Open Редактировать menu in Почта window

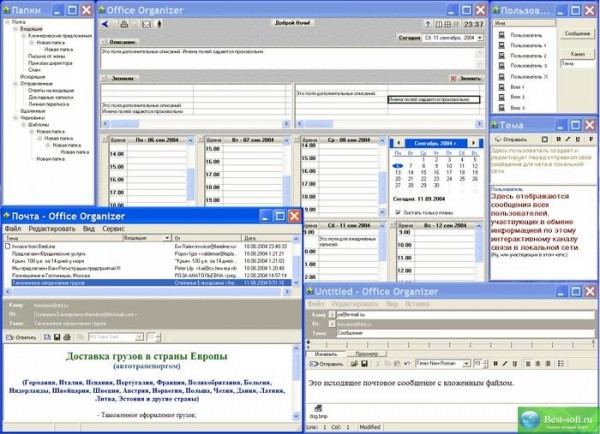coord(52,228)
